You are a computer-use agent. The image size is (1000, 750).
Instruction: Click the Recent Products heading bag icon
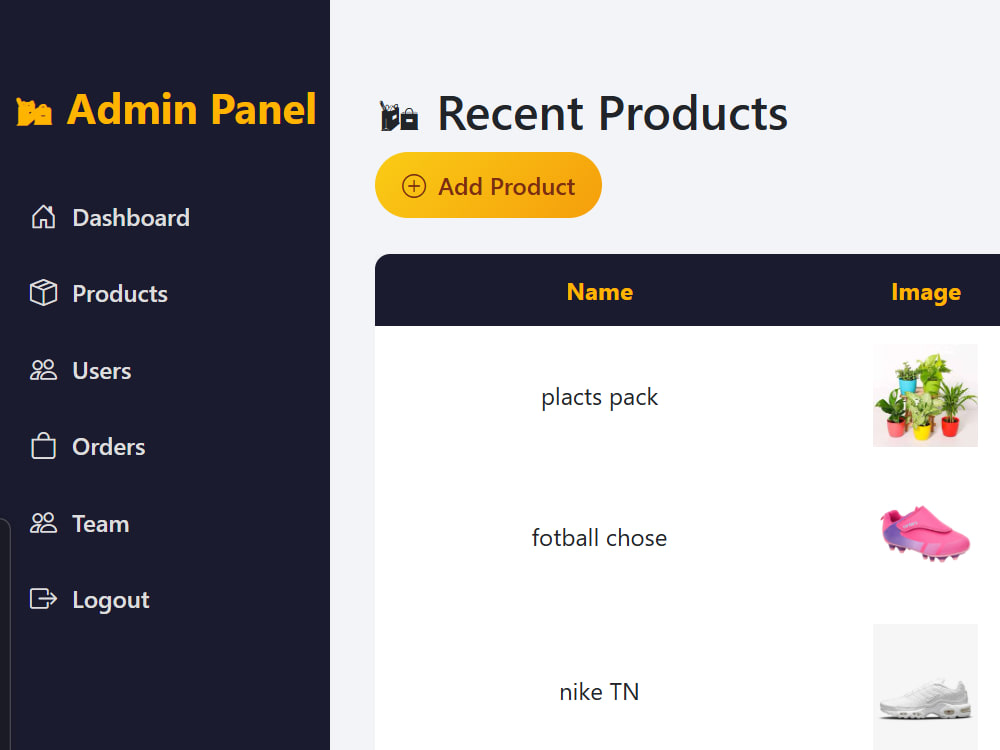click(399, 116)
